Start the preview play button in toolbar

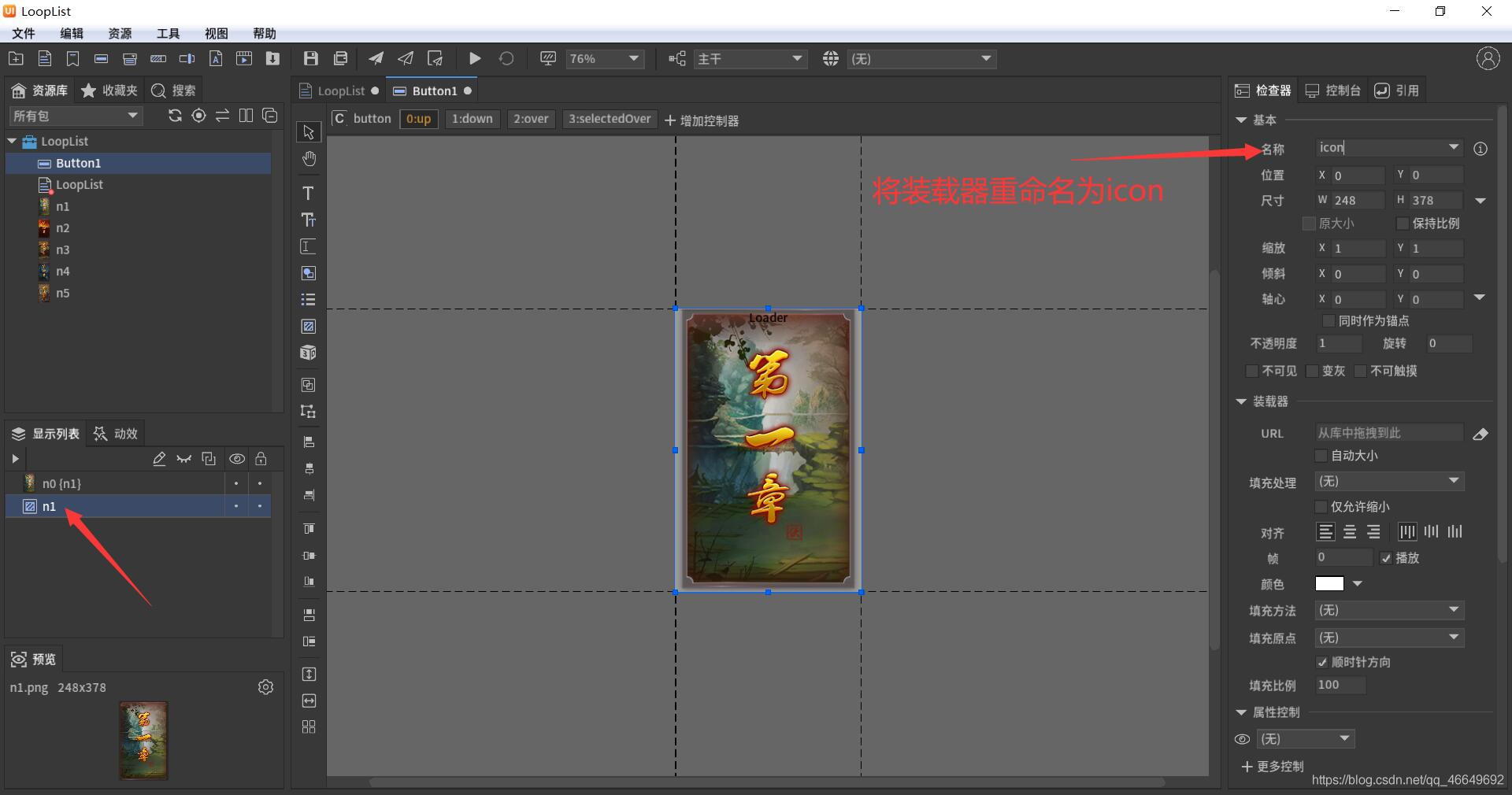[x=475, y=59]
